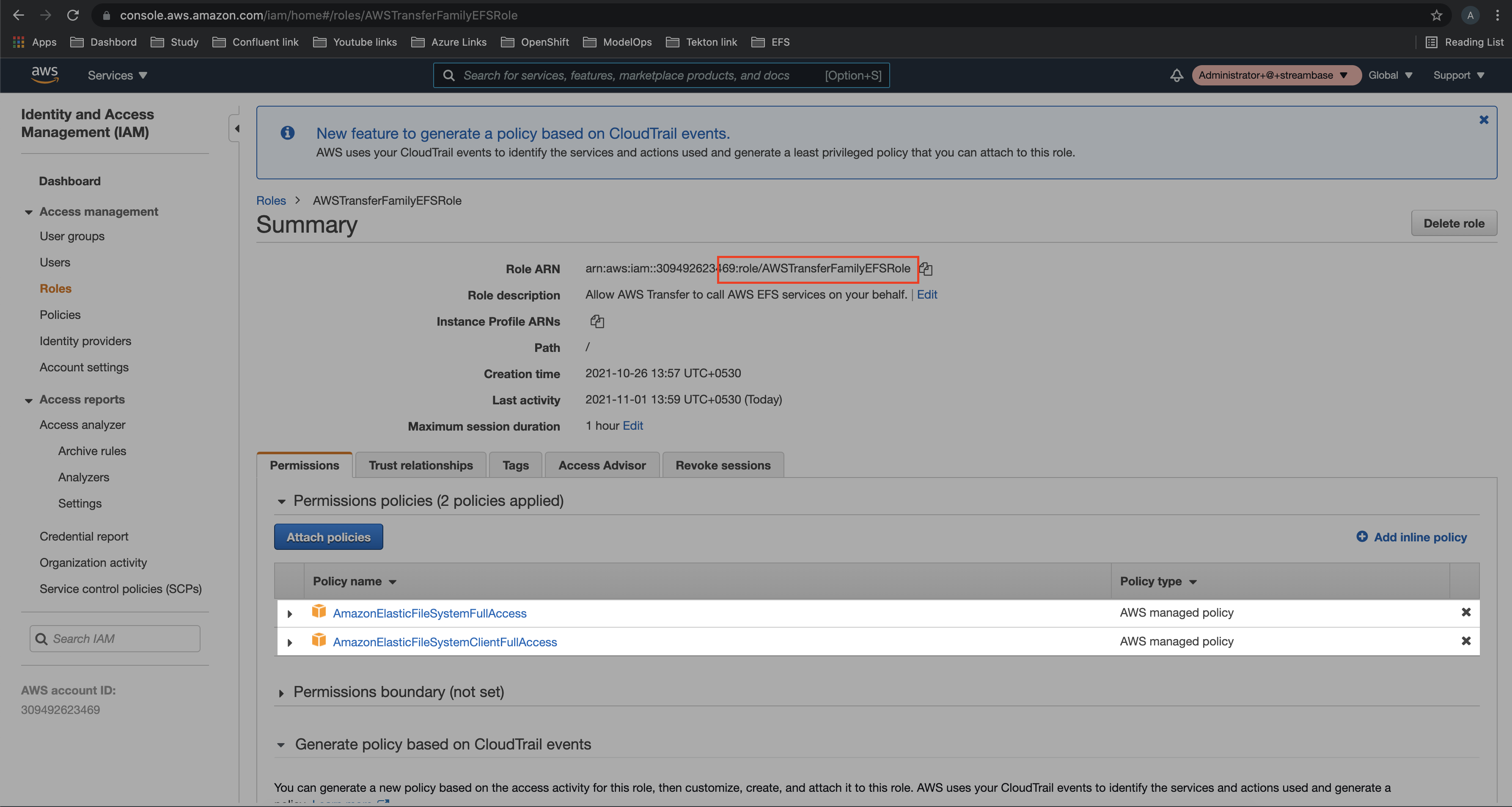Click the browser back arrow
Image resolution: width=1512 pixels, height=807 pixels.
coord(18,15)
